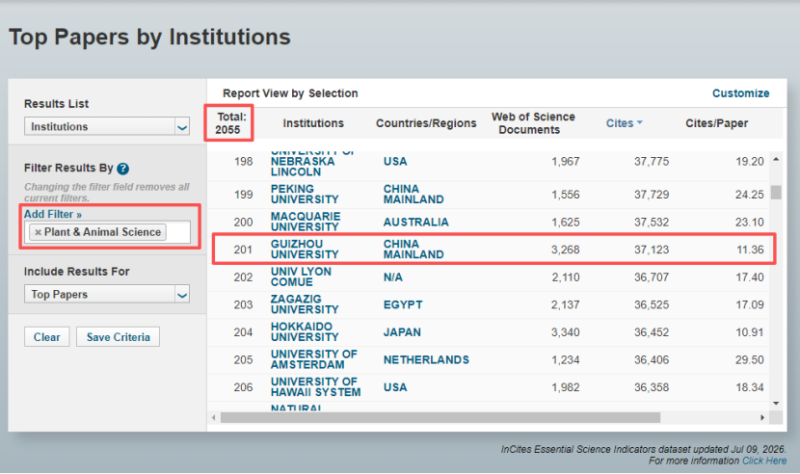This screenshot has height=474, width=800.
Task: Click the Institutions column header
Action: (313, 123)
